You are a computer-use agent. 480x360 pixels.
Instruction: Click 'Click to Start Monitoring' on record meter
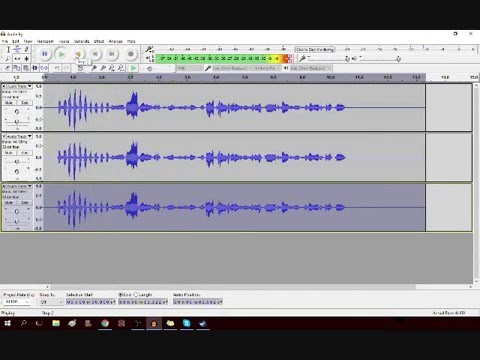[315, 49]
